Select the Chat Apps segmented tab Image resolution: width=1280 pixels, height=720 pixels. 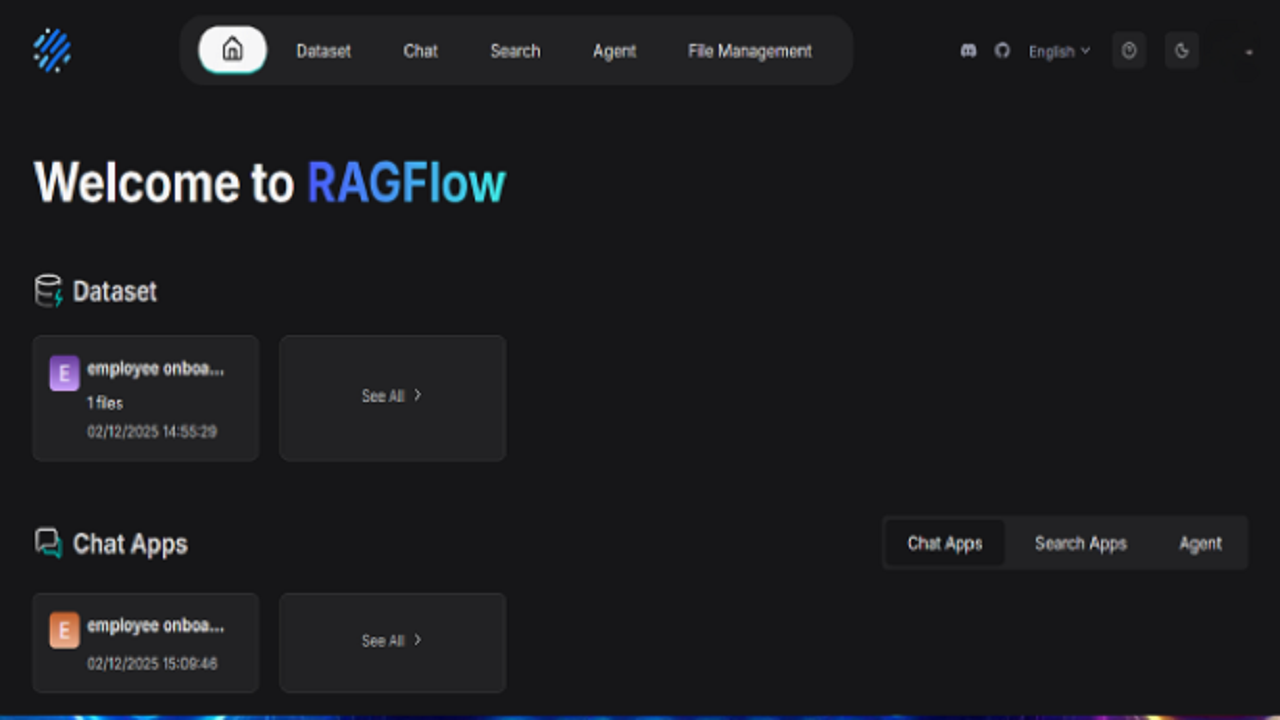pyautogui.click(x=945, y=543)
